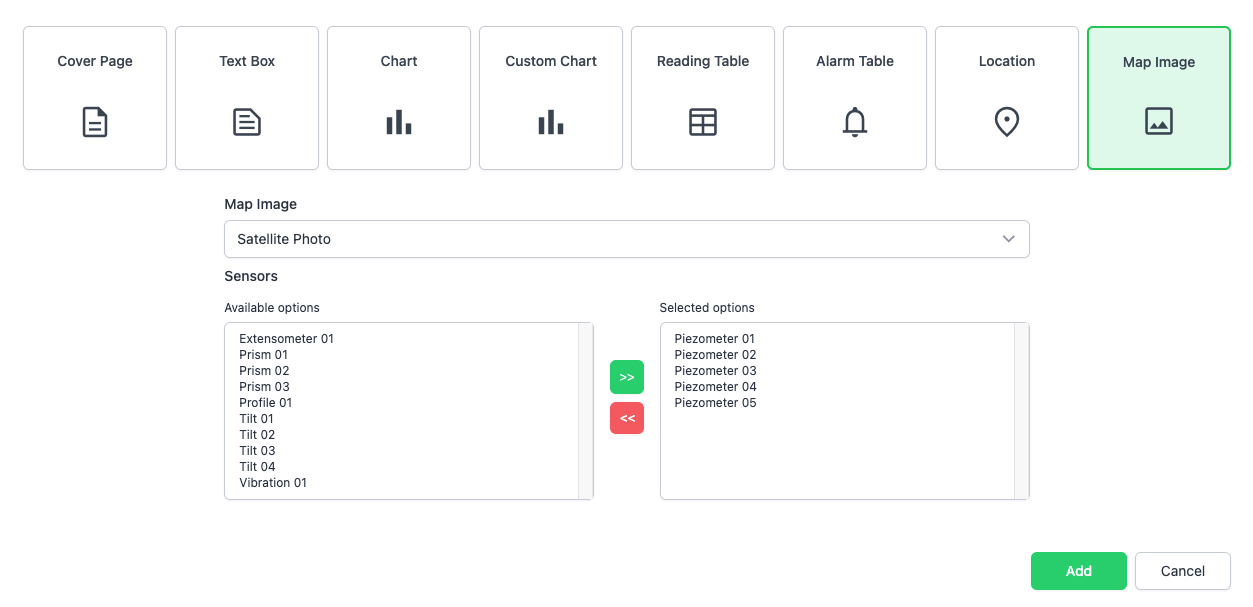Move selected sensors right with >> button
Viewport: 1253px width, 607px height.
[x=627, y=377]
